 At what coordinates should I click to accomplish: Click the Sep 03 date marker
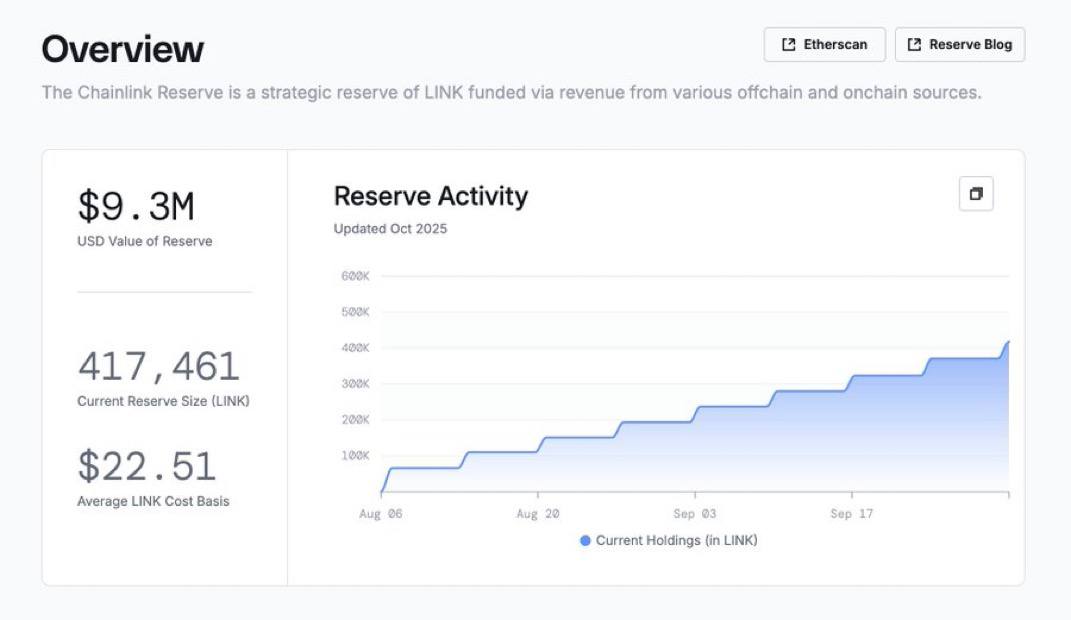coord(694,514)
